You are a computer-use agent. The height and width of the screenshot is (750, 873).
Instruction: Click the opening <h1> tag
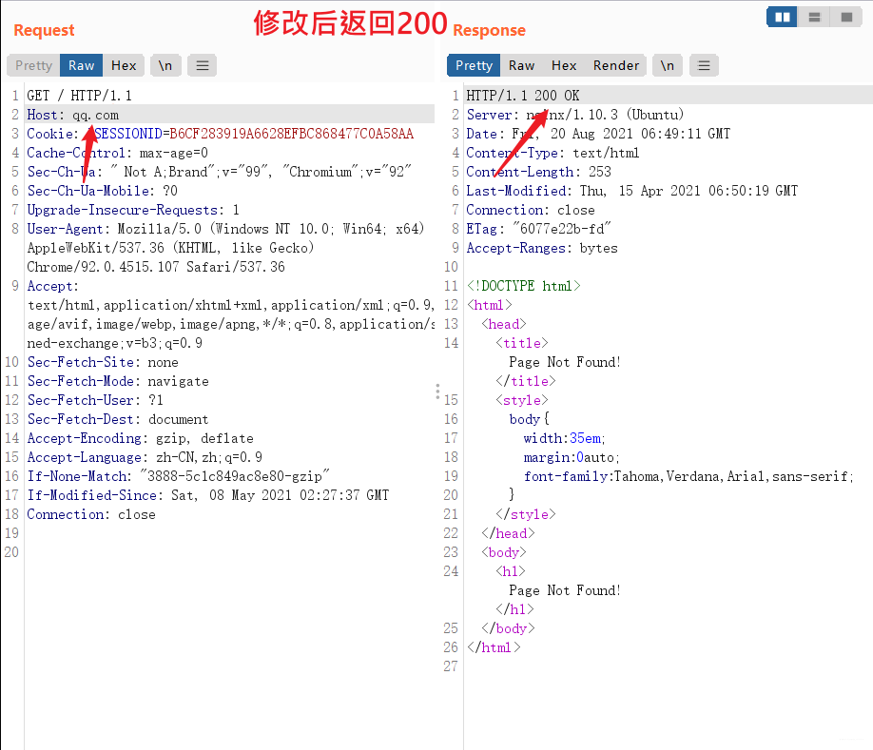(511, 571)
